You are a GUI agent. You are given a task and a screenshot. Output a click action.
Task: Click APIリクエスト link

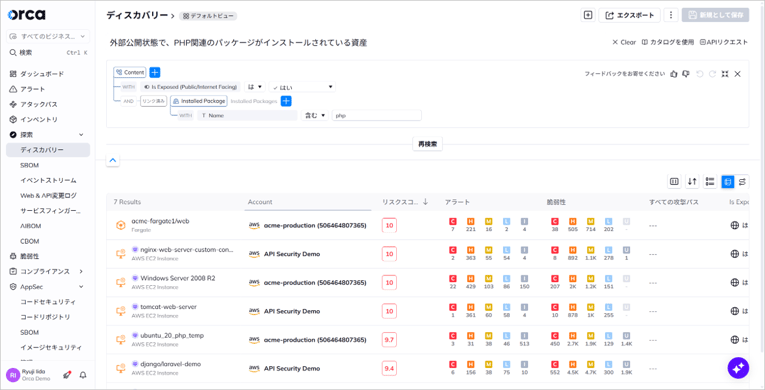(724, 42)
